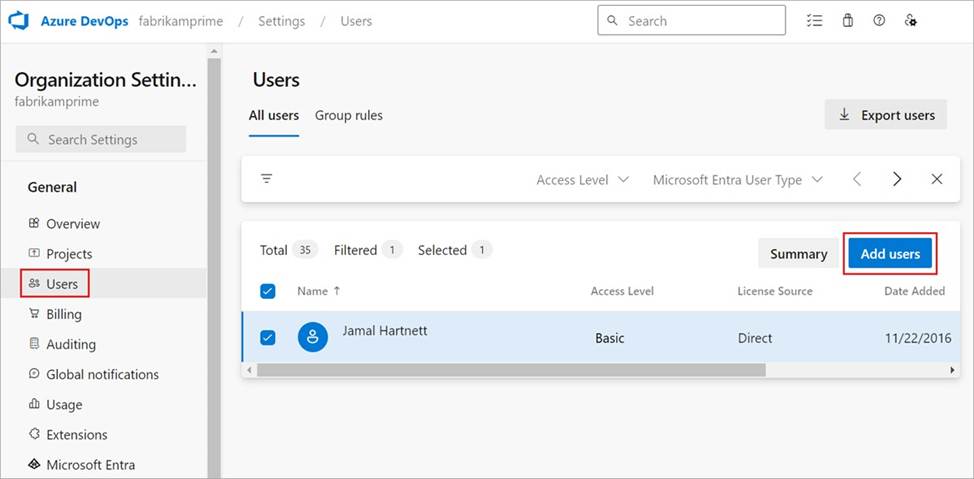Open the marketplace shopping bag icon
974x479 pixels.
(x=847, y=21)
